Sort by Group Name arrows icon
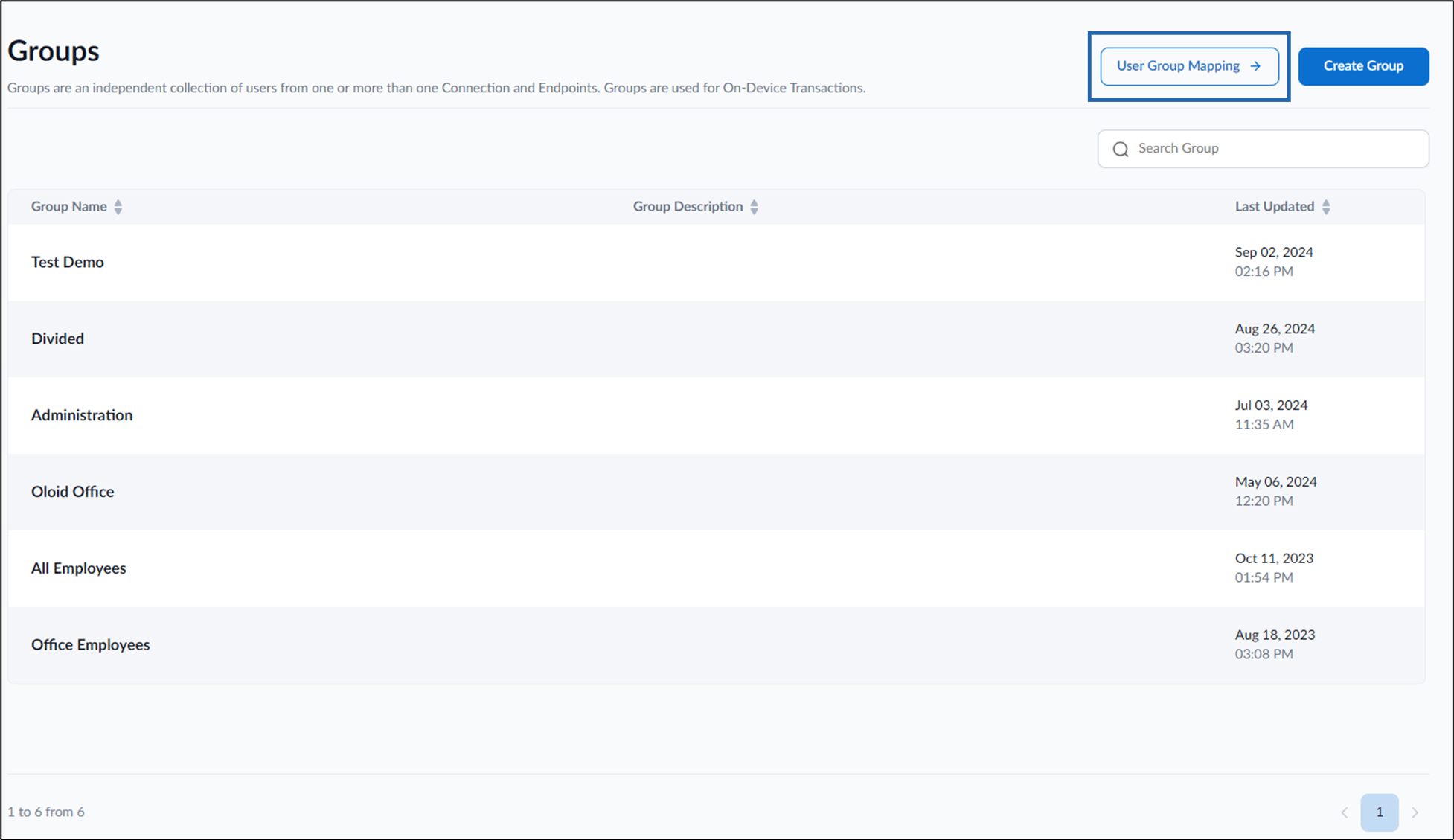The image size is (1454, 840). point(118,207)
